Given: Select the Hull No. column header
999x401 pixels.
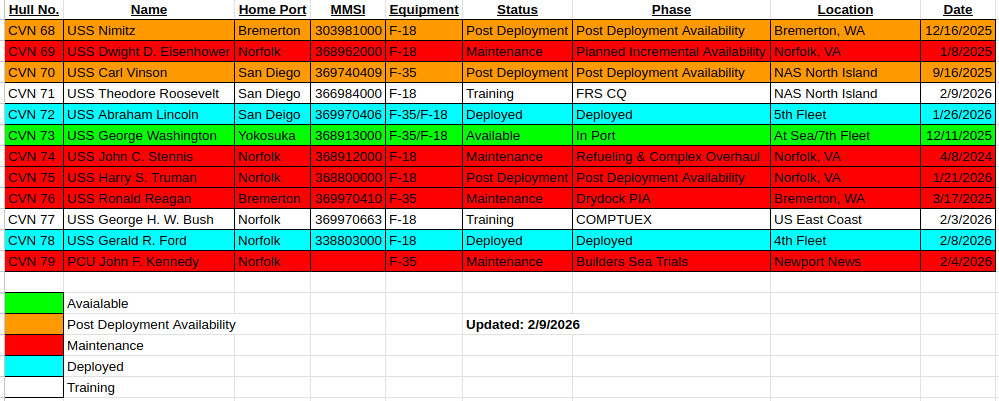Looking at the screenshot, I should tap(34, 10).
